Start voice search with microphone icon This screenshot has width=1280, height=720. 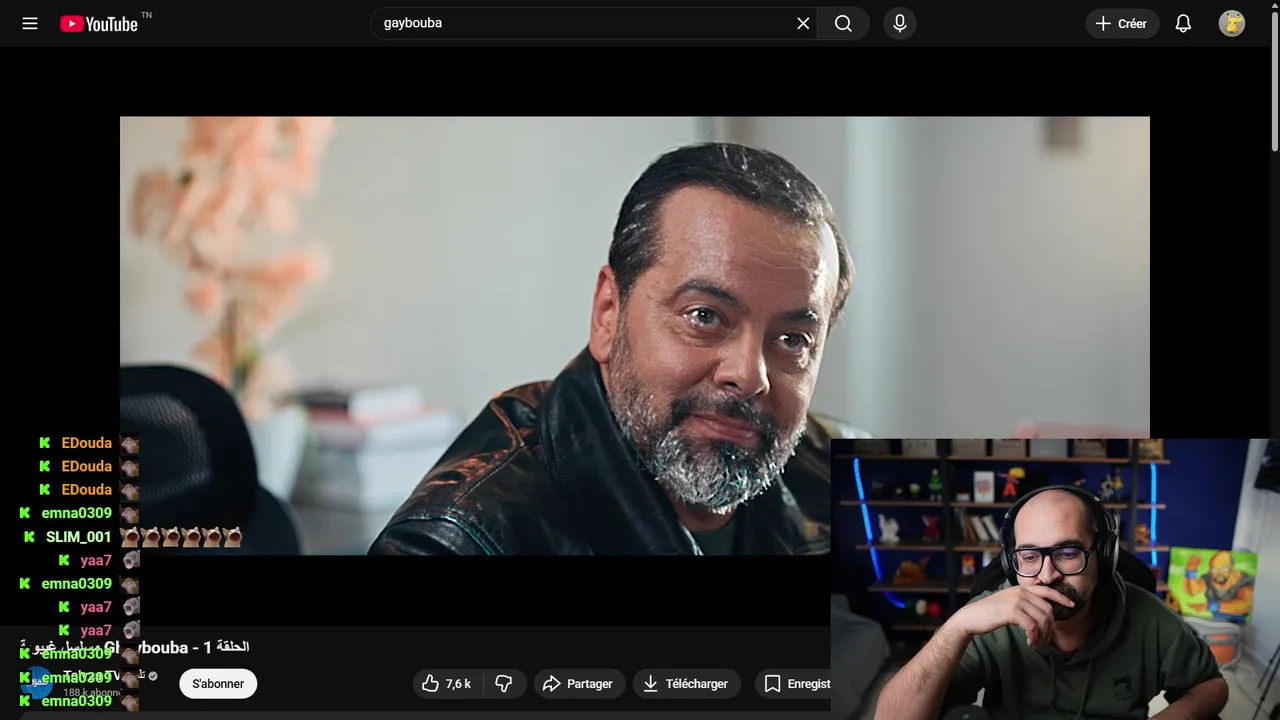[x=900, y=23]
